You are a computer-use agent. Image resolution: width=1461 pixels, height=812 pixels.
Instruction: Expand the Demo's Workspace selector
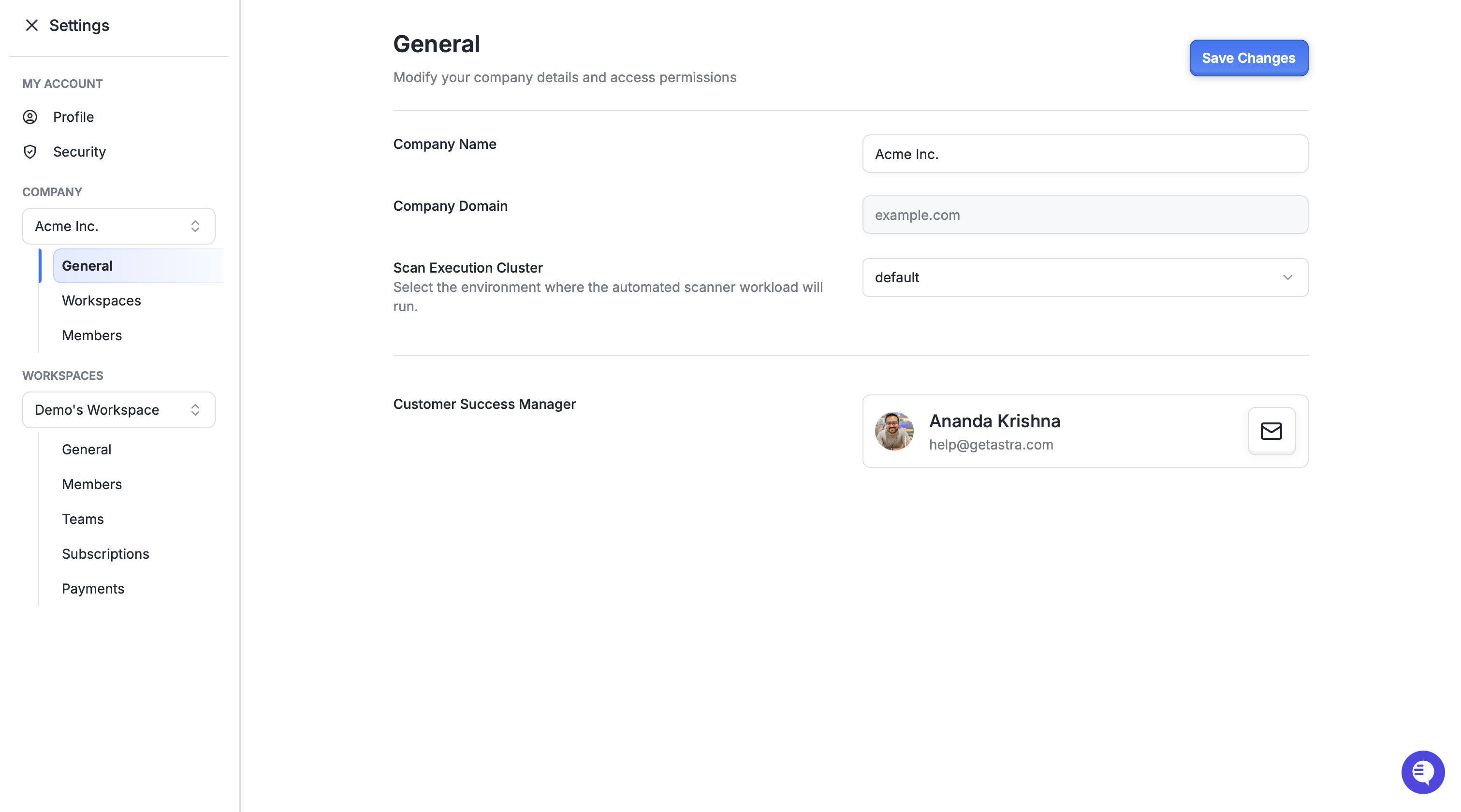[118, 410]
